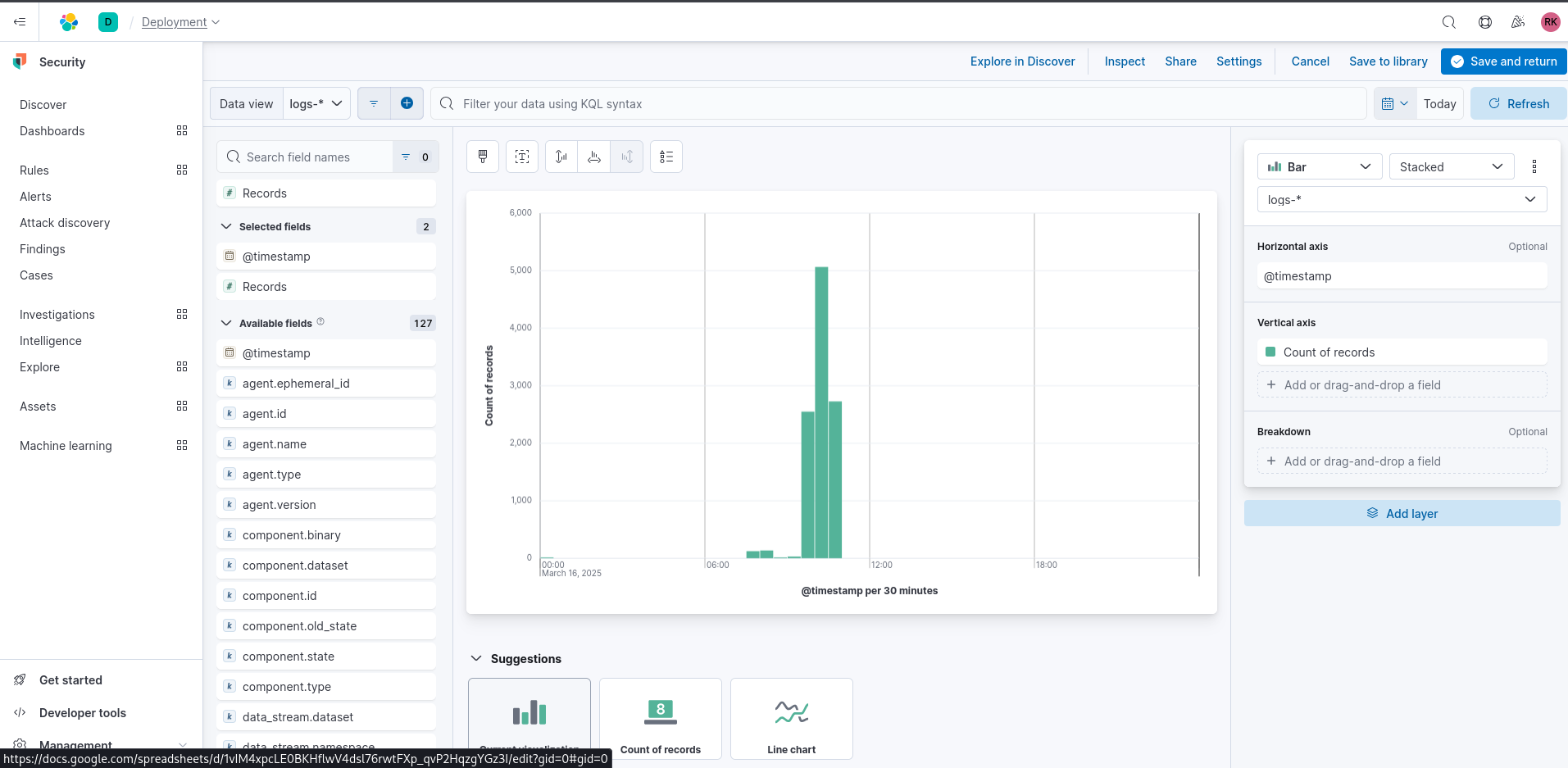Open the Bar chart type dropdown
Viewport: 1568px width, 768px height.
coord(1320,166)
